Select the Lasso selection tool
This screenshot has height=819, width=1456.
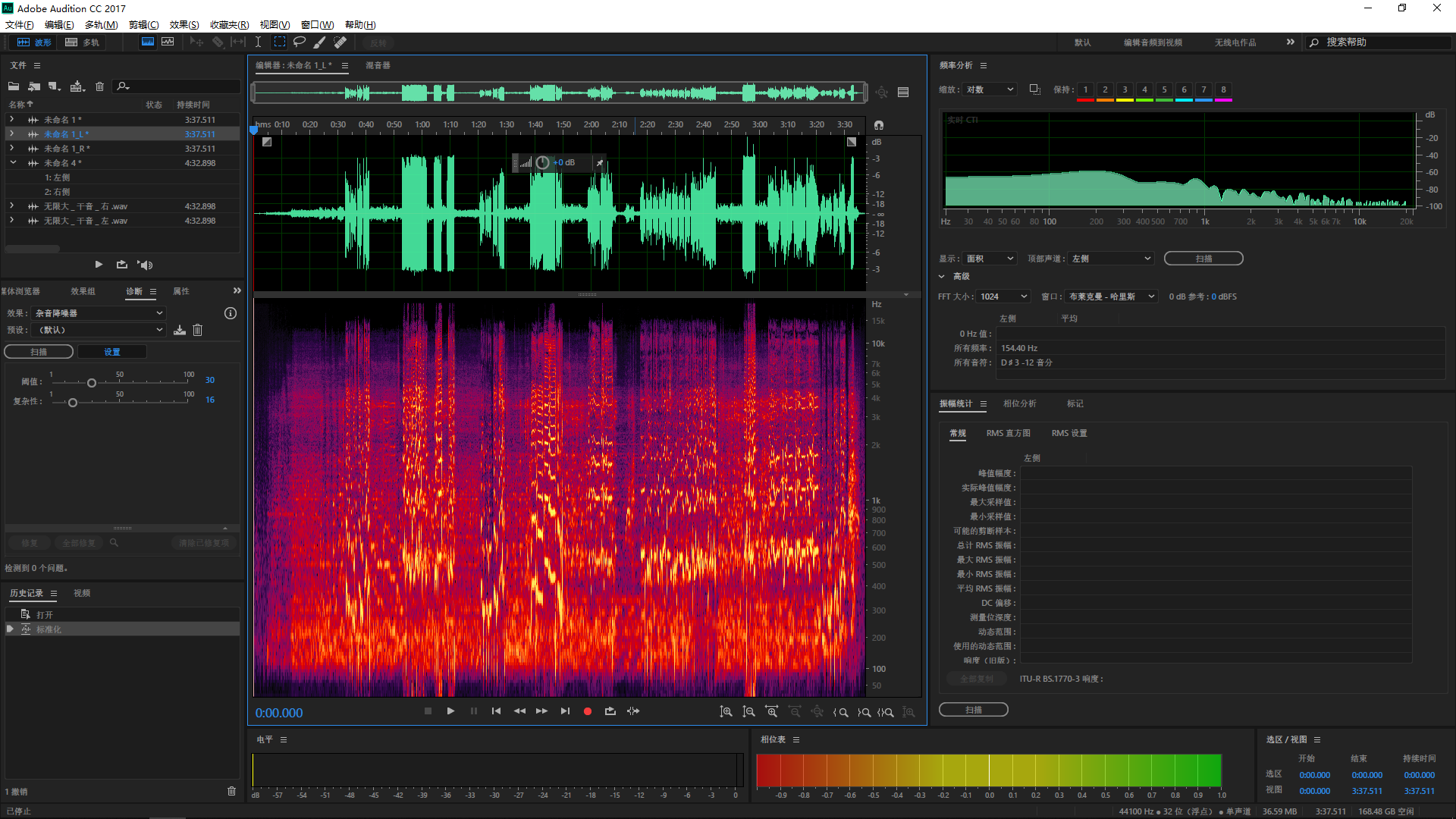(300, 42)
